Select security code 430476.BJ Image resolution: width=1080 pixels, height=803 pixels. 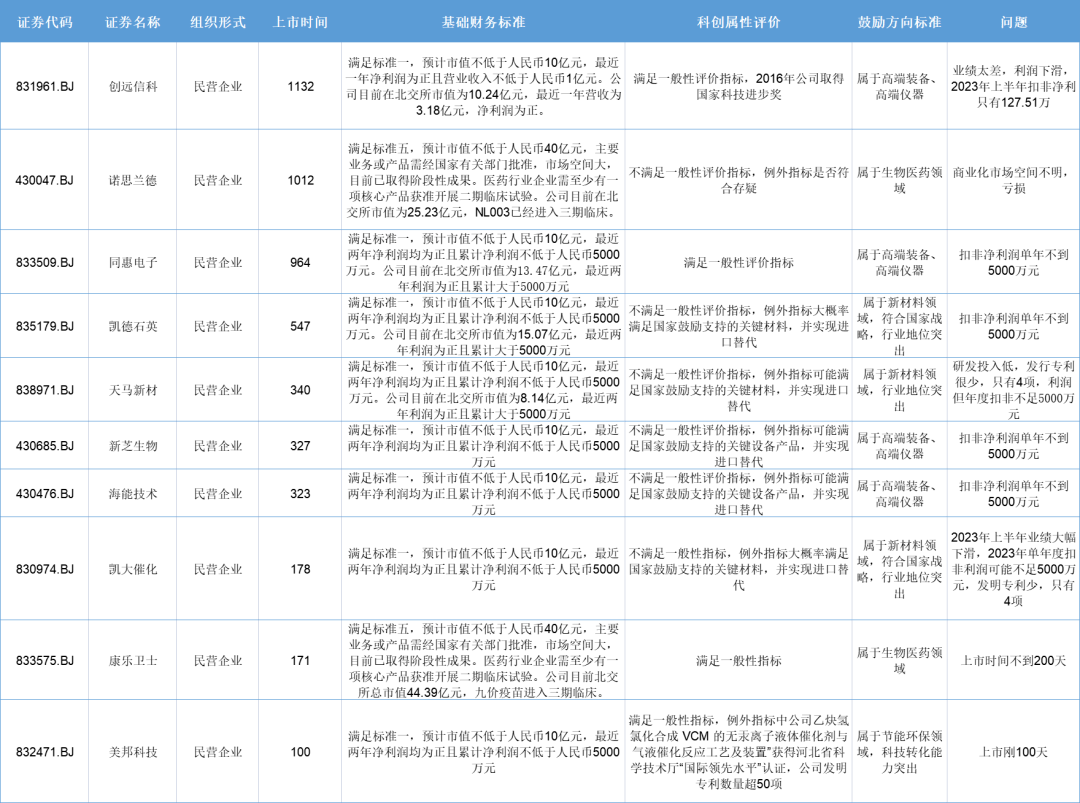click(45, 494)
